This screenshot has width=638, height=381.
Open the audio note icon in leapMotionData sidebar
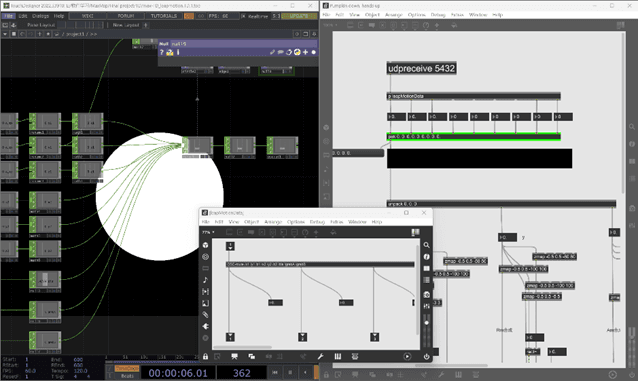pos(205,280)
